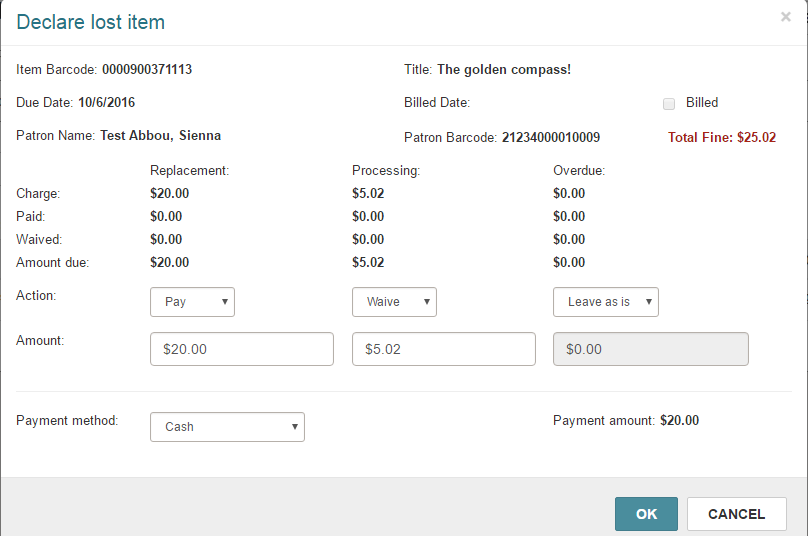
Task: Click the due date 10/6/2016
Action: (106, 102)
